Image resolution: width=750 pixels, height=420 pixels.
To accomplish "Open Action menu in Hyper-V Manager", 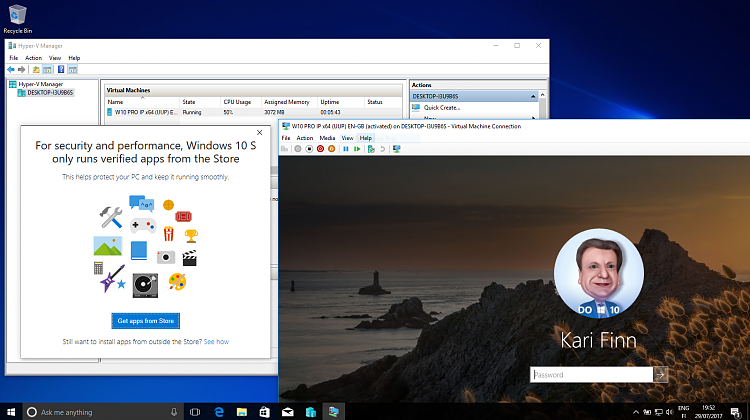I will pos(33,58).
